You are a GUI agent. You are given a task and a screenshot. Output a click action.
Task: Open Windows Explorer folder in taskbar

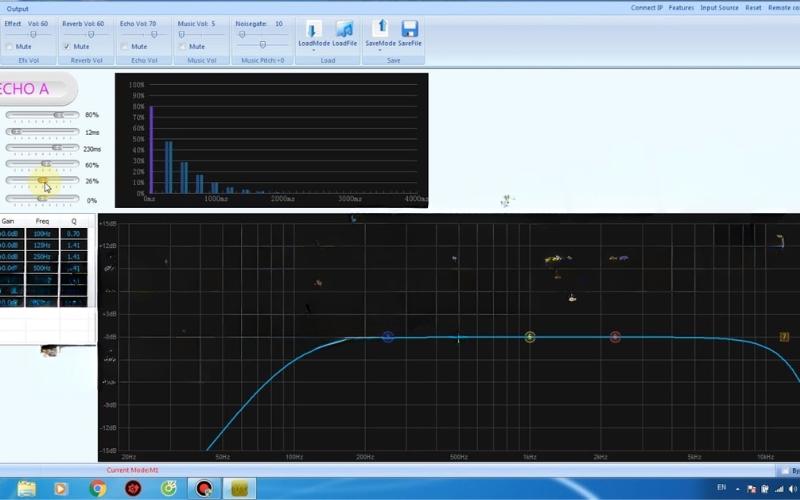click(x=26, y=488)
